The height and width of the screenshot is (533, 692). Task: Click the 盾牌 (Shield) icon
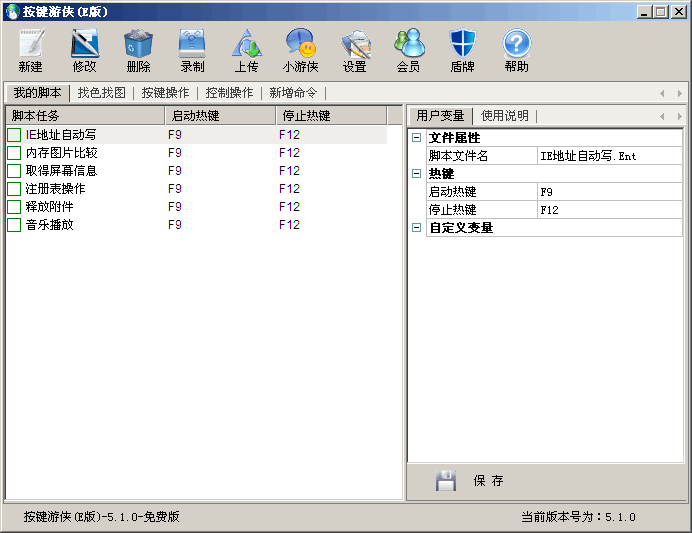(x=463, y=43)
